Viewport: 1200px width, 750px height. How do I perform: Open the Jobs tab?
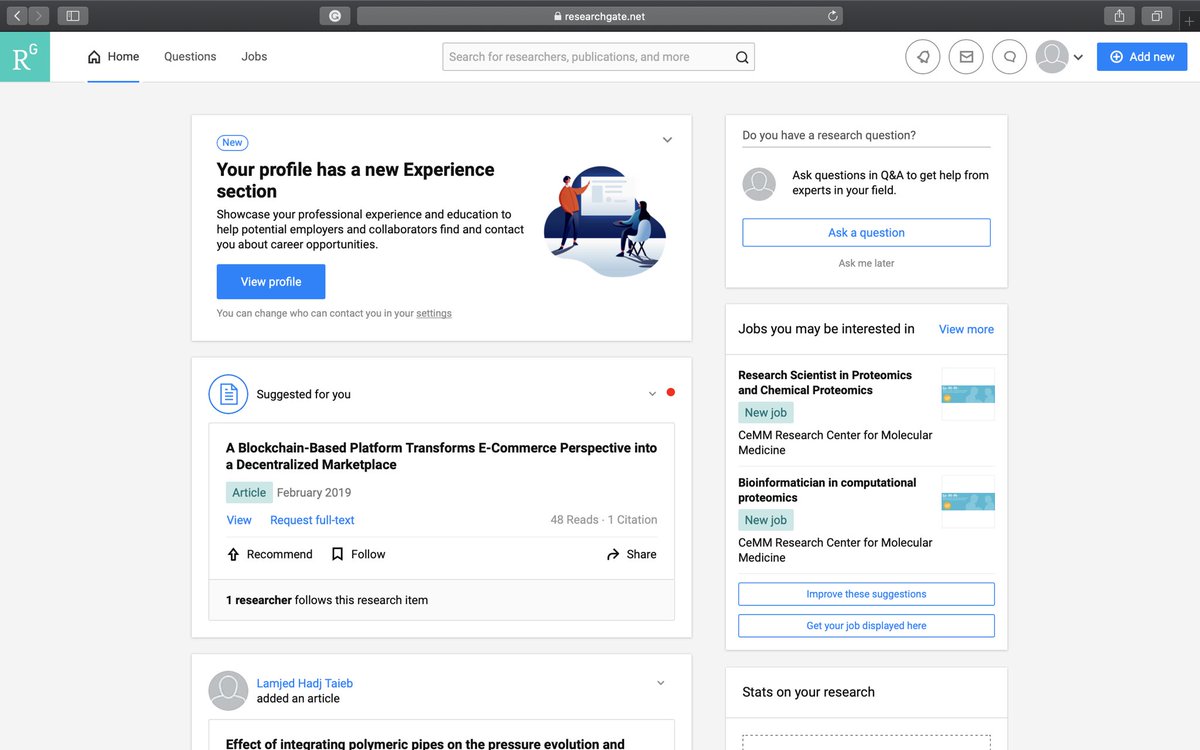(x=254, y=57)
